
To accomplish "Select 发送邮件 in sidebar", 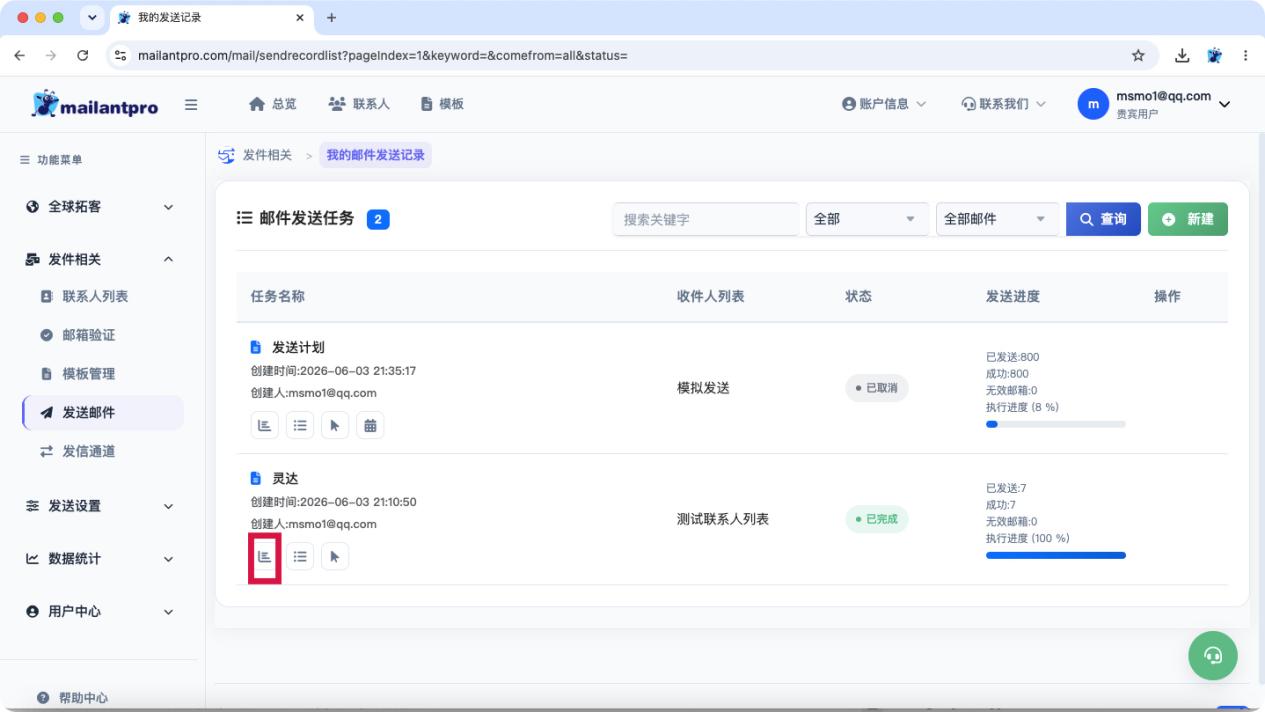I will (x=103, y=413).
